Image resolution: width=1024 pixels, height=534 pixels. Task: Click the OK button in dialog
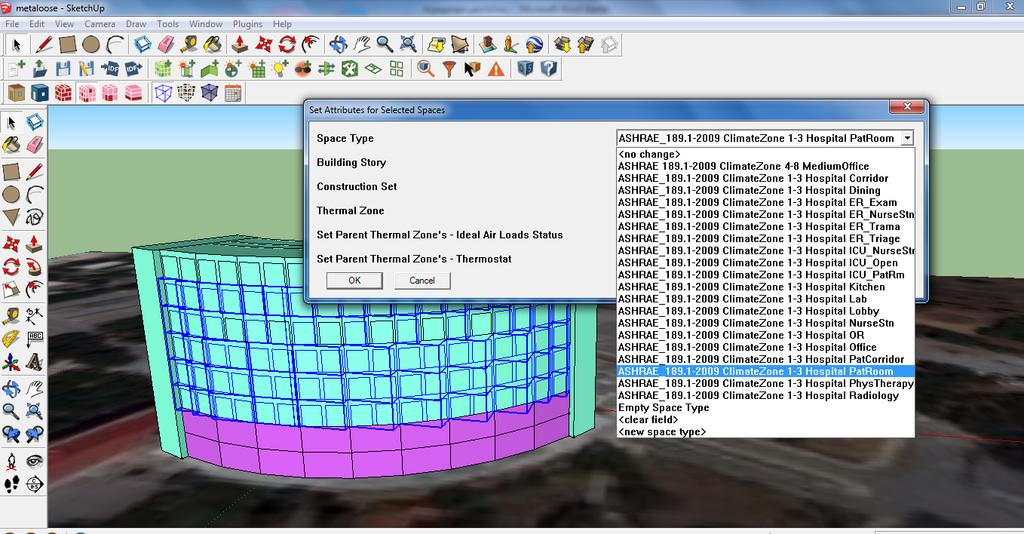click(354, 280)
